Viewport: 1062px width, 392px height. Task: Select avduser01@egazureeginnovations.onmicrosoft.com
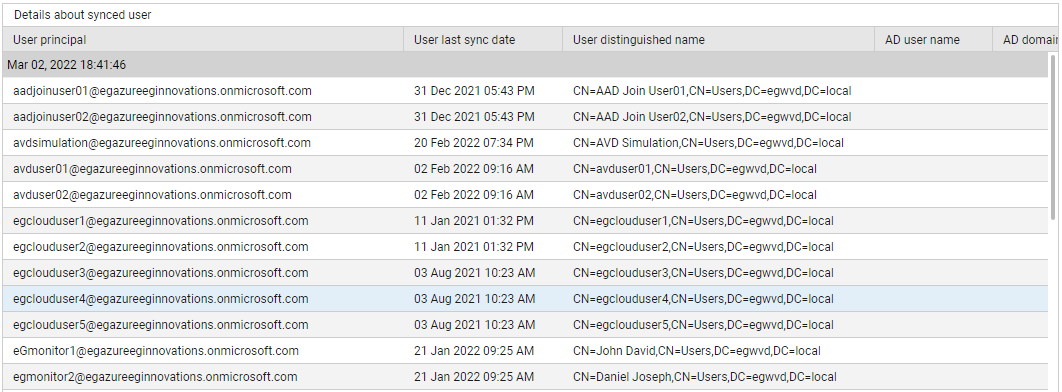(x=152, y=169)
